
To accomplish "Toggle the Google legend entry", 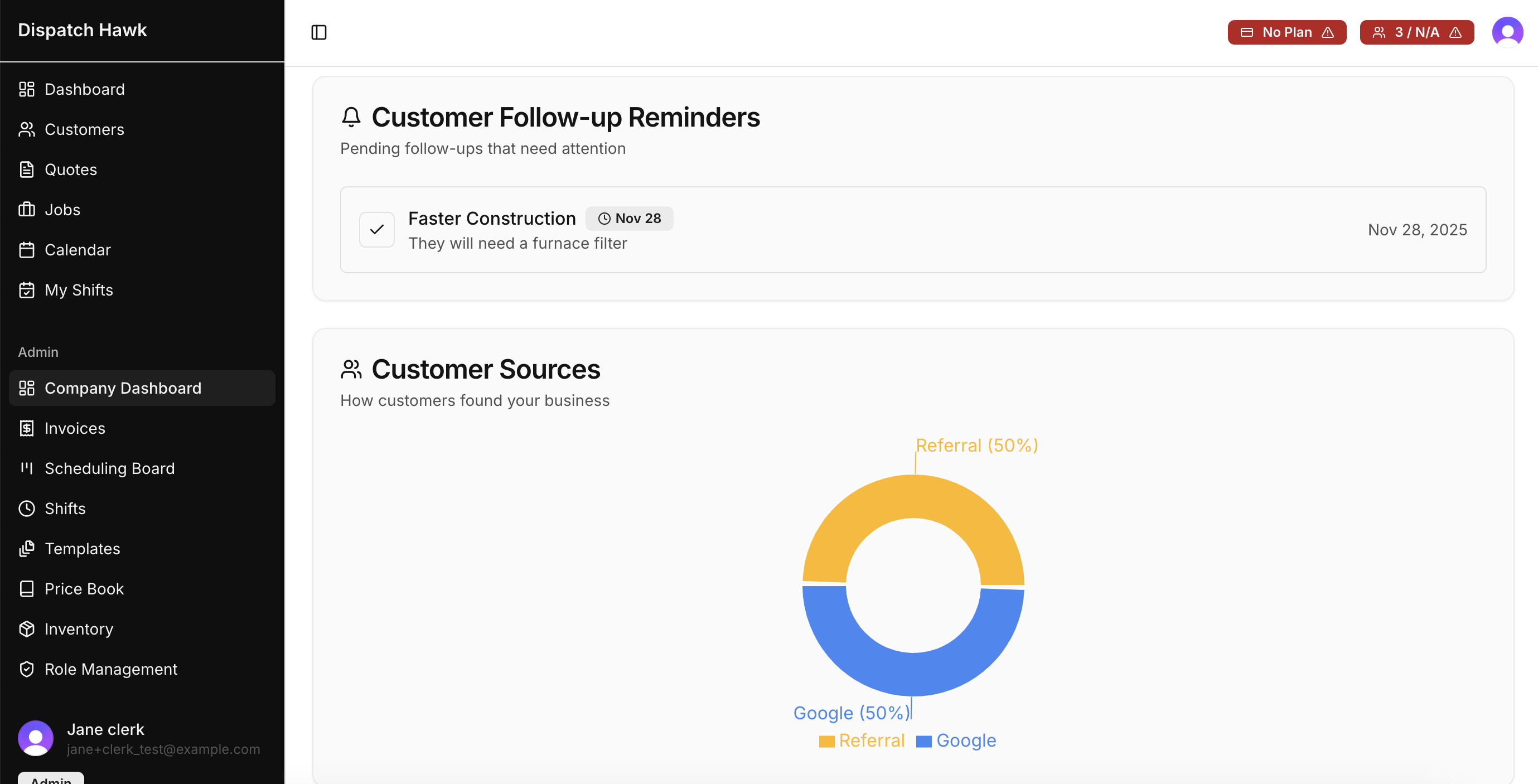I will (x=956, y=741).
